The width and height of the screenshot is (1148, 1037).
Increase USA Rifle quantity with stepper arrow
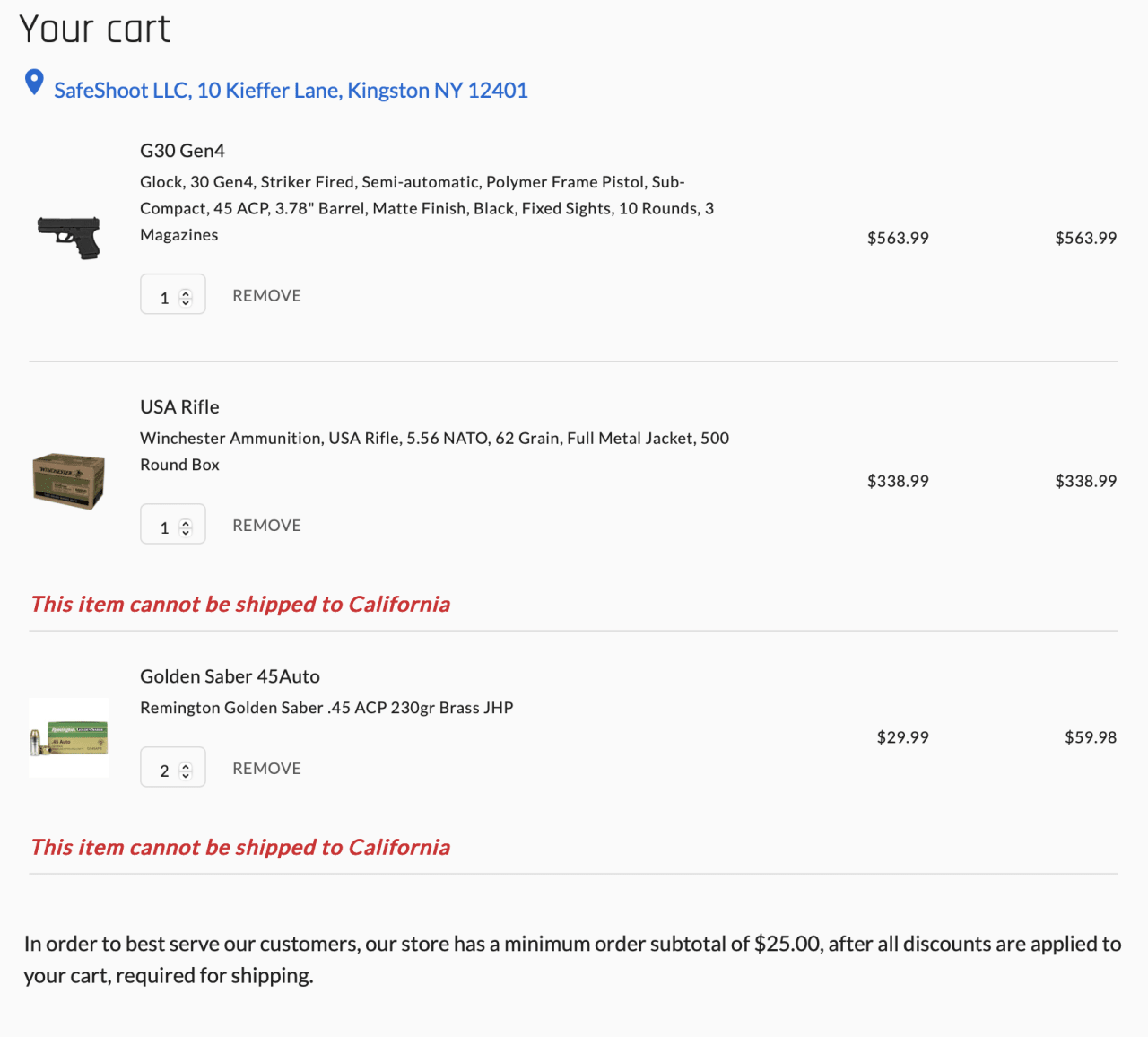pos(186,519)
